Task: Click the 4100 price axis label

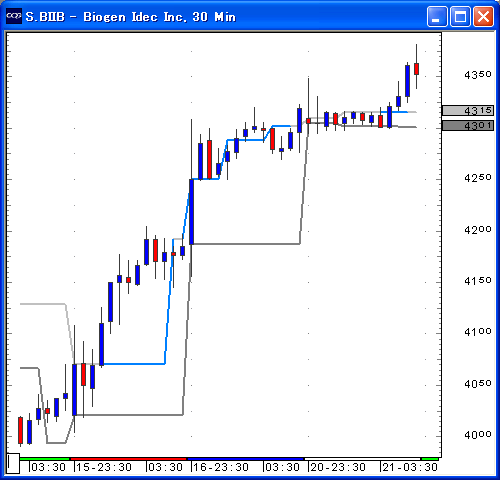Action: pyautogui.click(x=478, y=332)
